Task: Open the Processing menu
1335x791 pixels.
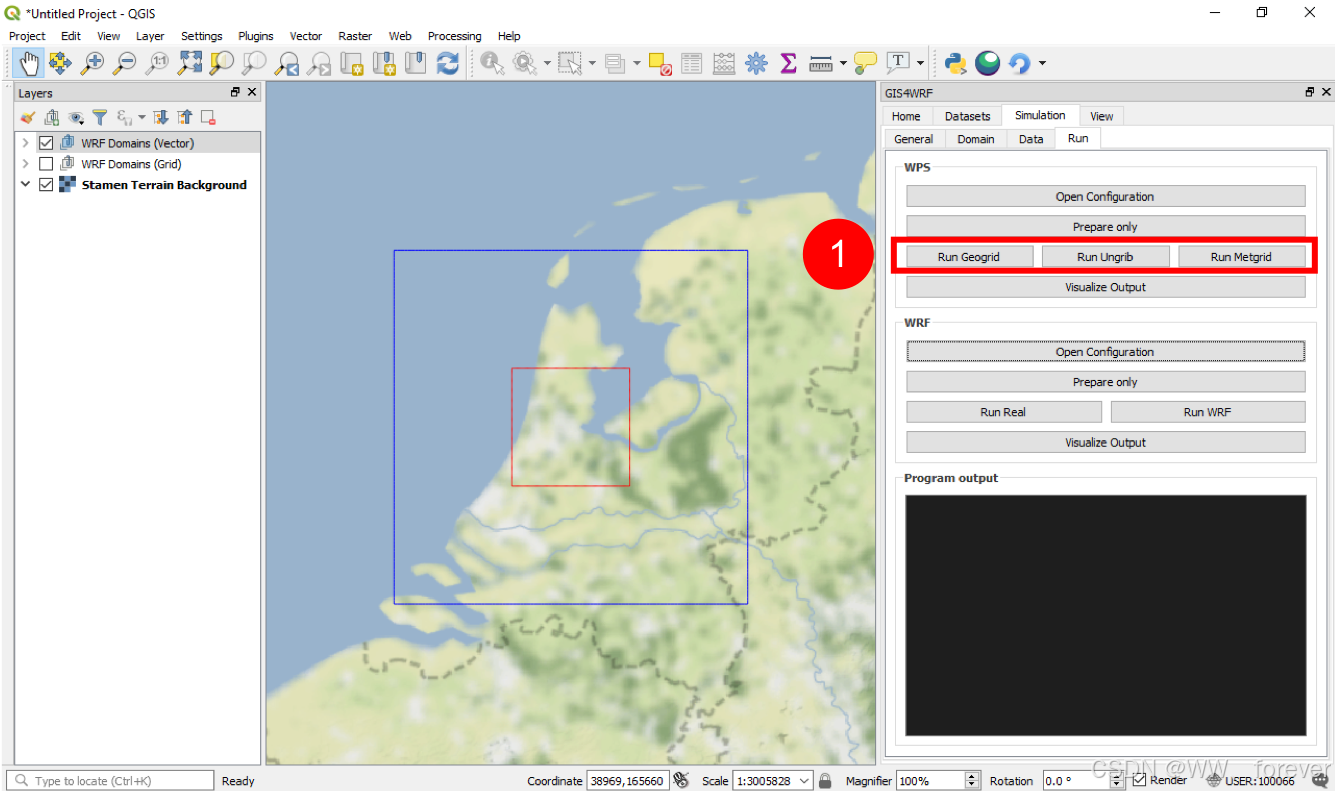Action: 454,36
